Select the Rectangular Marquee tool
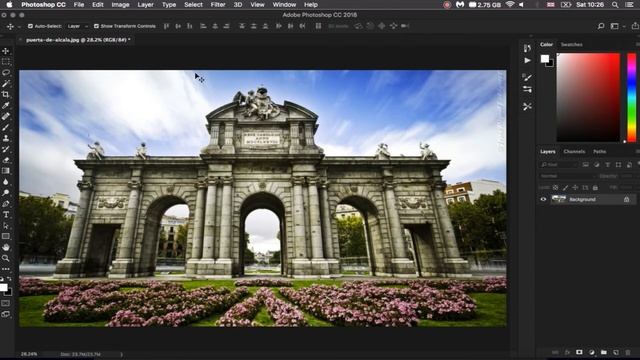 click(6, 62)
